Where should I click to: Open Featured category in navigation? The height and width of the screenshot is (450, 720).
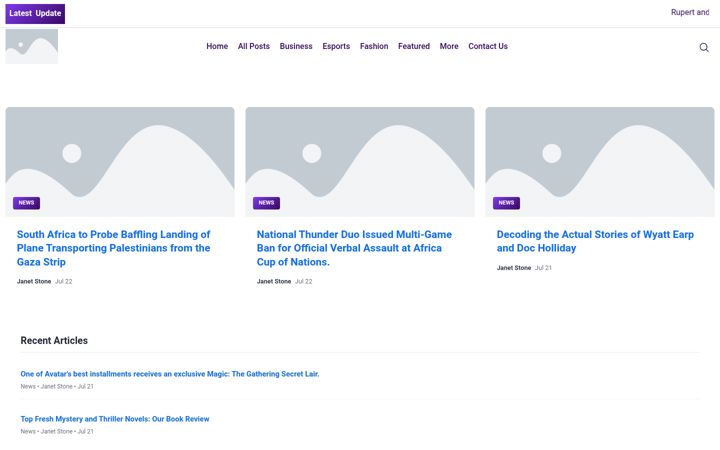tap(414, 46)
